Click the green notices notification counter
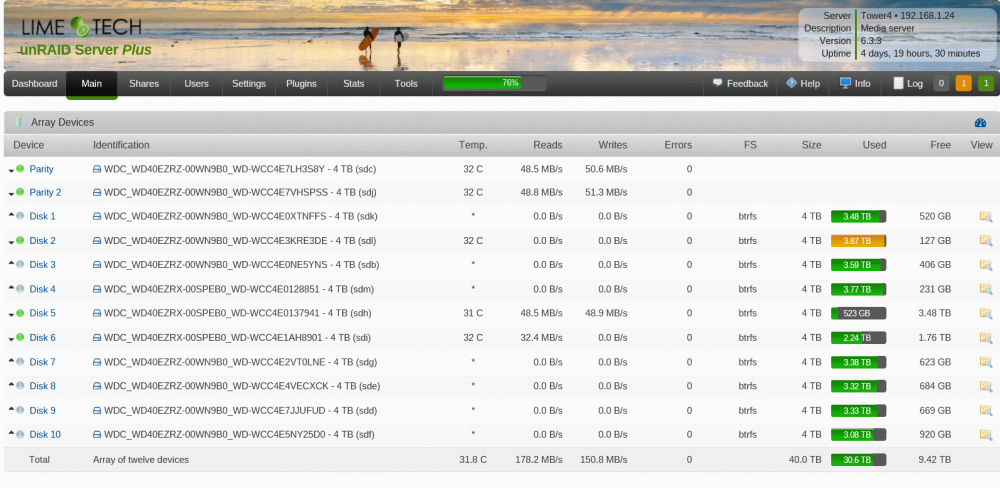 pos(985,84)
